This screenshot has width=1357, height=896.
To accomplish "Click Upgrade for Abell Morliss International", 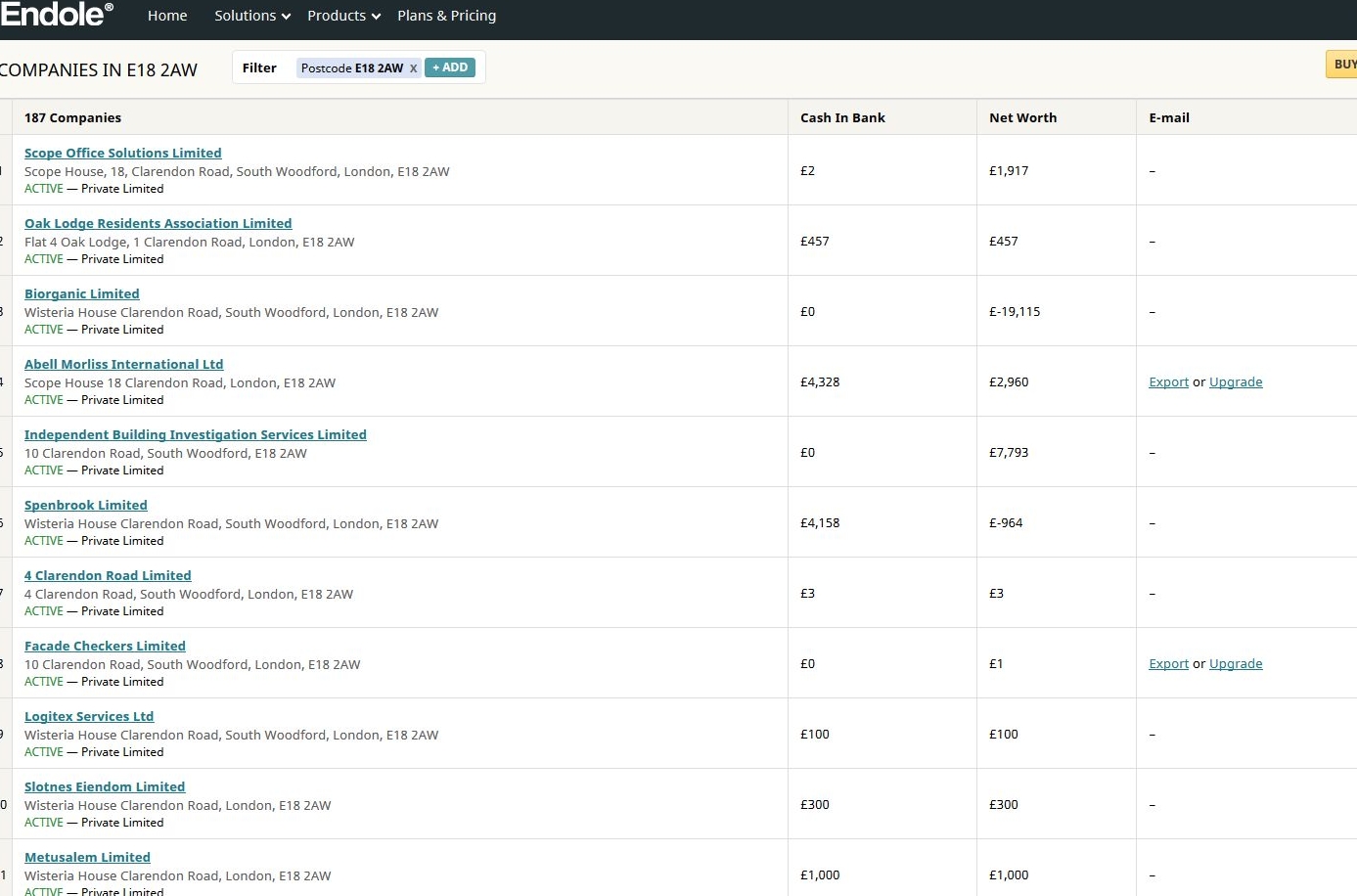I will click(x=1236, y=382).
